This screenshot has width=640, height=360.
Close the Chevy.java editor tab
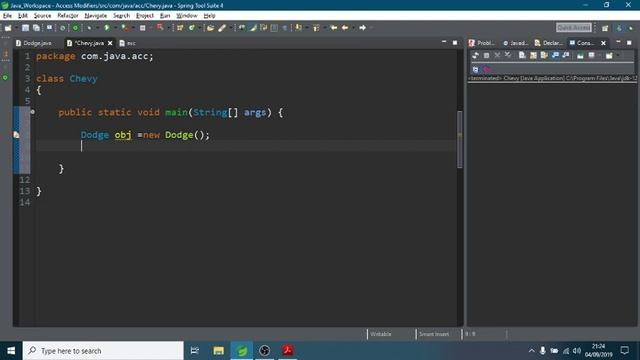110,43
